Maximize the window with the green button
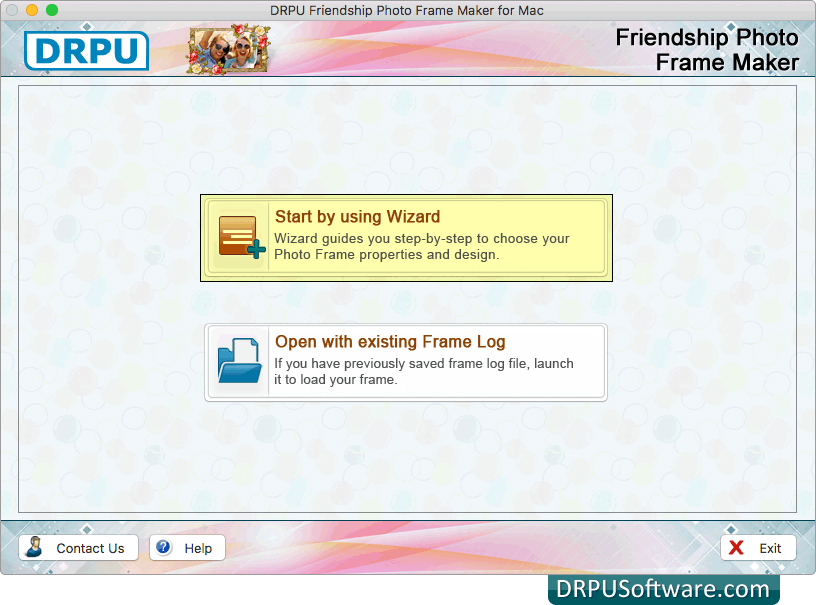This screenshot has width=816, height=605. (x=52, y=10)
